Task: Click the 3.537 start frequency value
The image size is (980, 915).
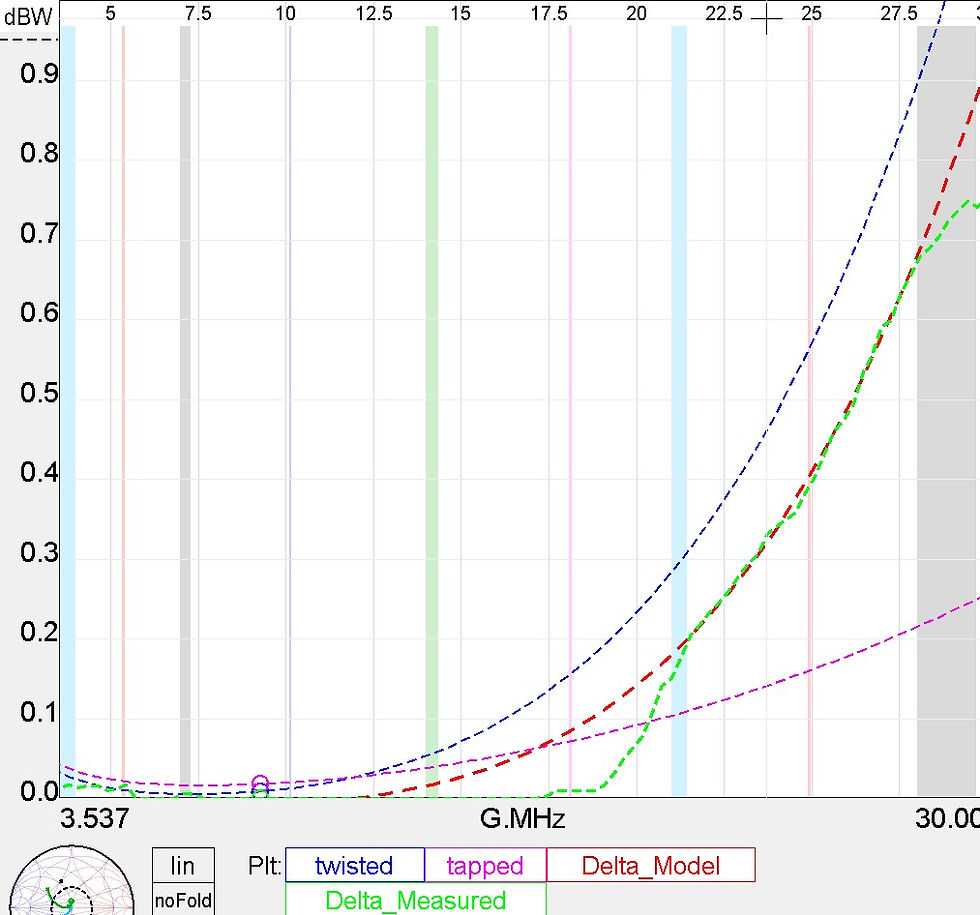Action: pos(94,818)
